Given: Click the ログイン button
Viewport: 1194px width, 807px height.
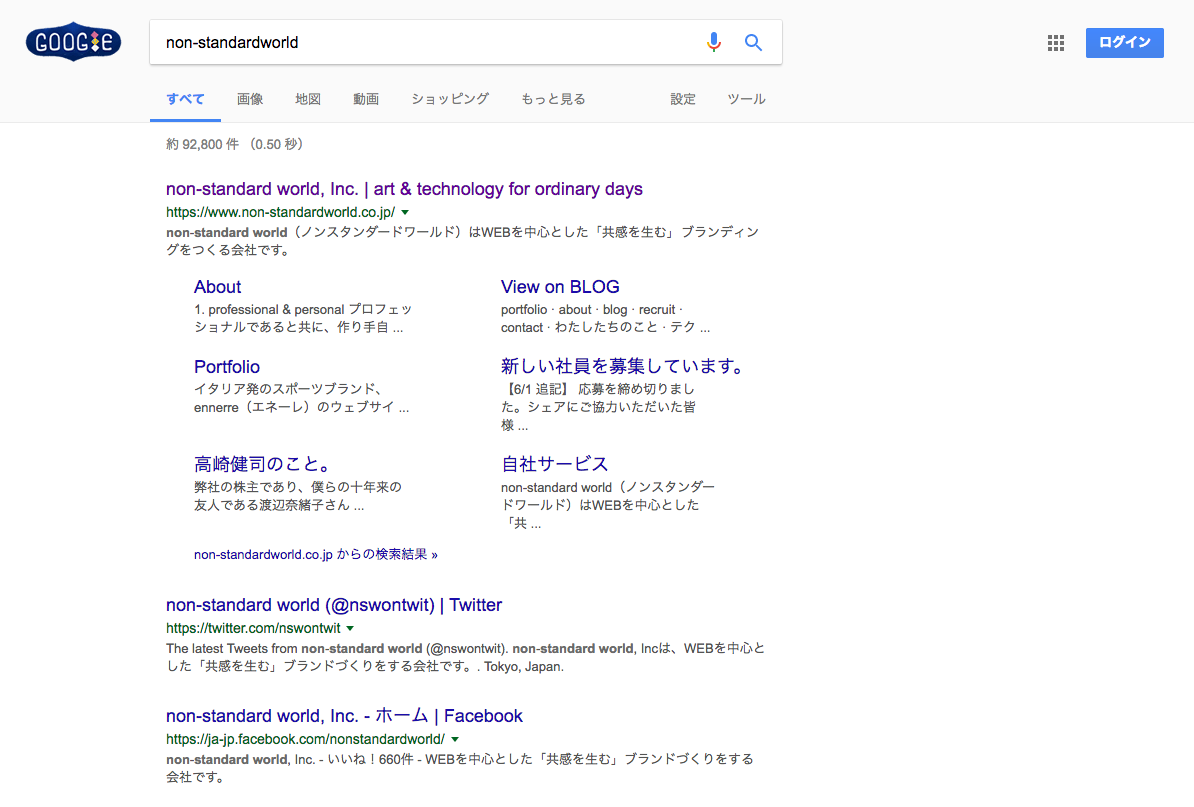Looking at the screenshot, I should pos(1124,43).
